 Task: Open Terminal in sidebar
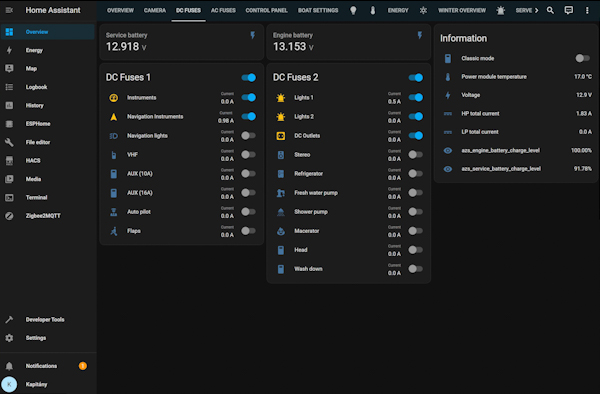pyautogui.click(x=47, y=197)
